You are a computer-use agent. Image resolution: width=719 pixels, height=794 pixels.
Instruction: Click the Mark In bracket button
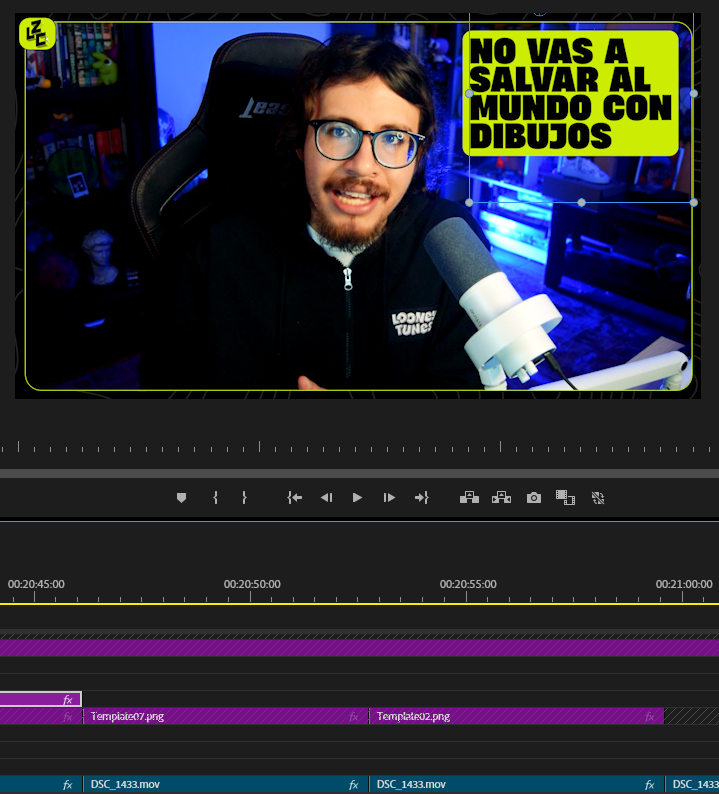(x=215, y=498)
